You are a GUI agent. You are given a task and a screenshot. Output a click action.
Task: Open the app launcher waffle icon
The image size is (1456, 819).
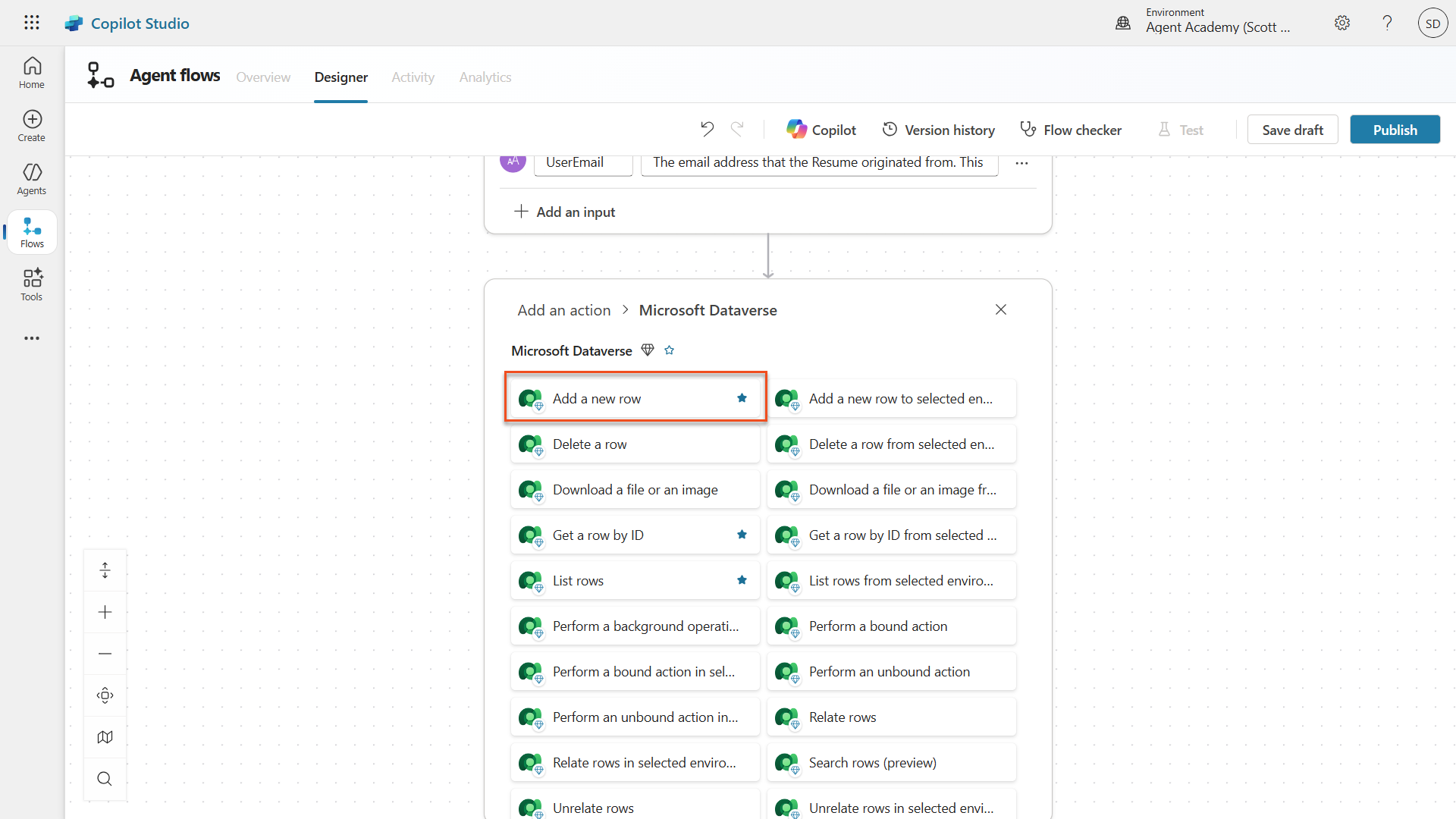[x=32, y=23]
